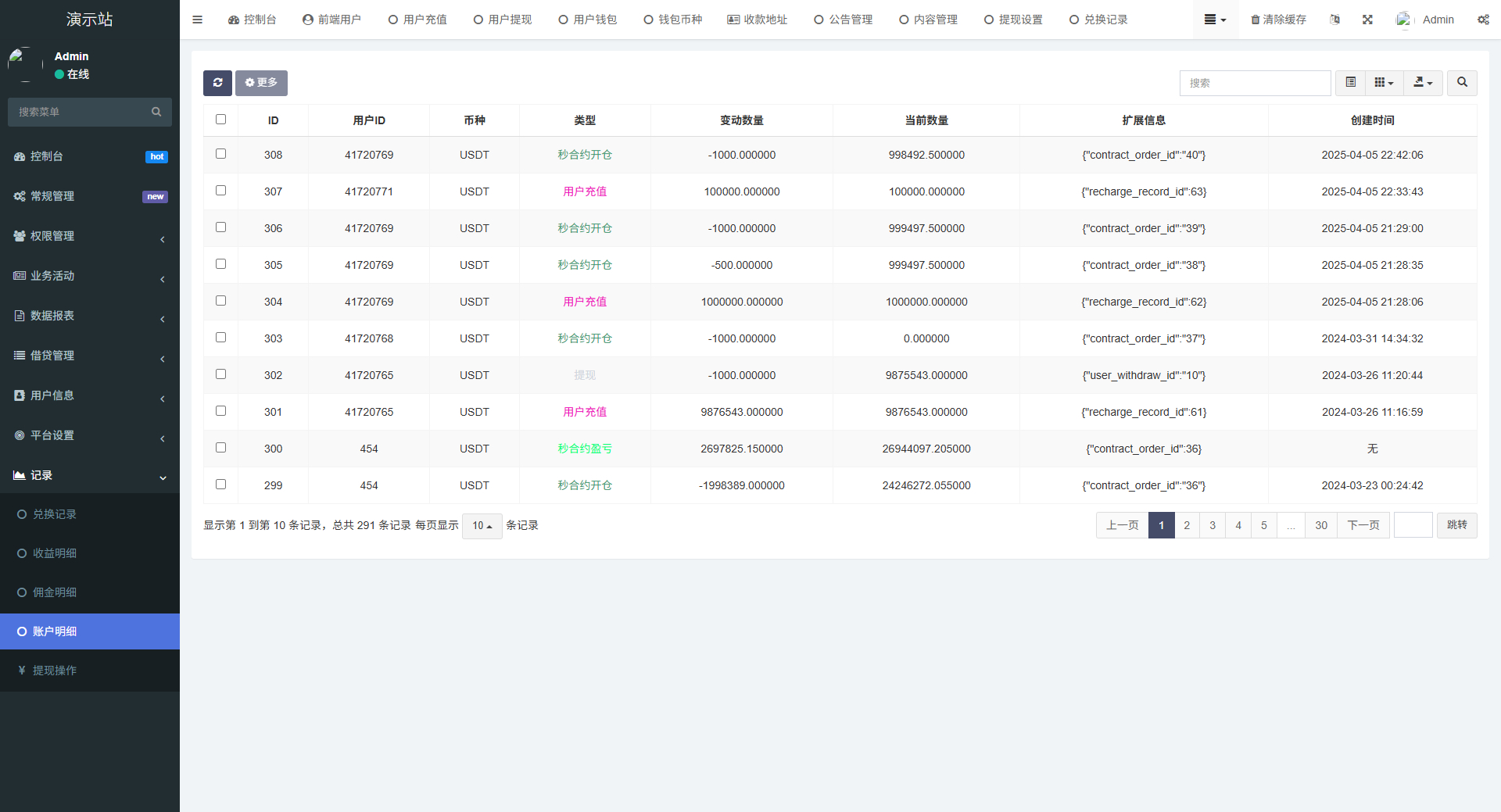Click the search magnifier button in toolbar
This screenshot has width=1501, height=812.
pyautogui.click(x=1461, y=83)
